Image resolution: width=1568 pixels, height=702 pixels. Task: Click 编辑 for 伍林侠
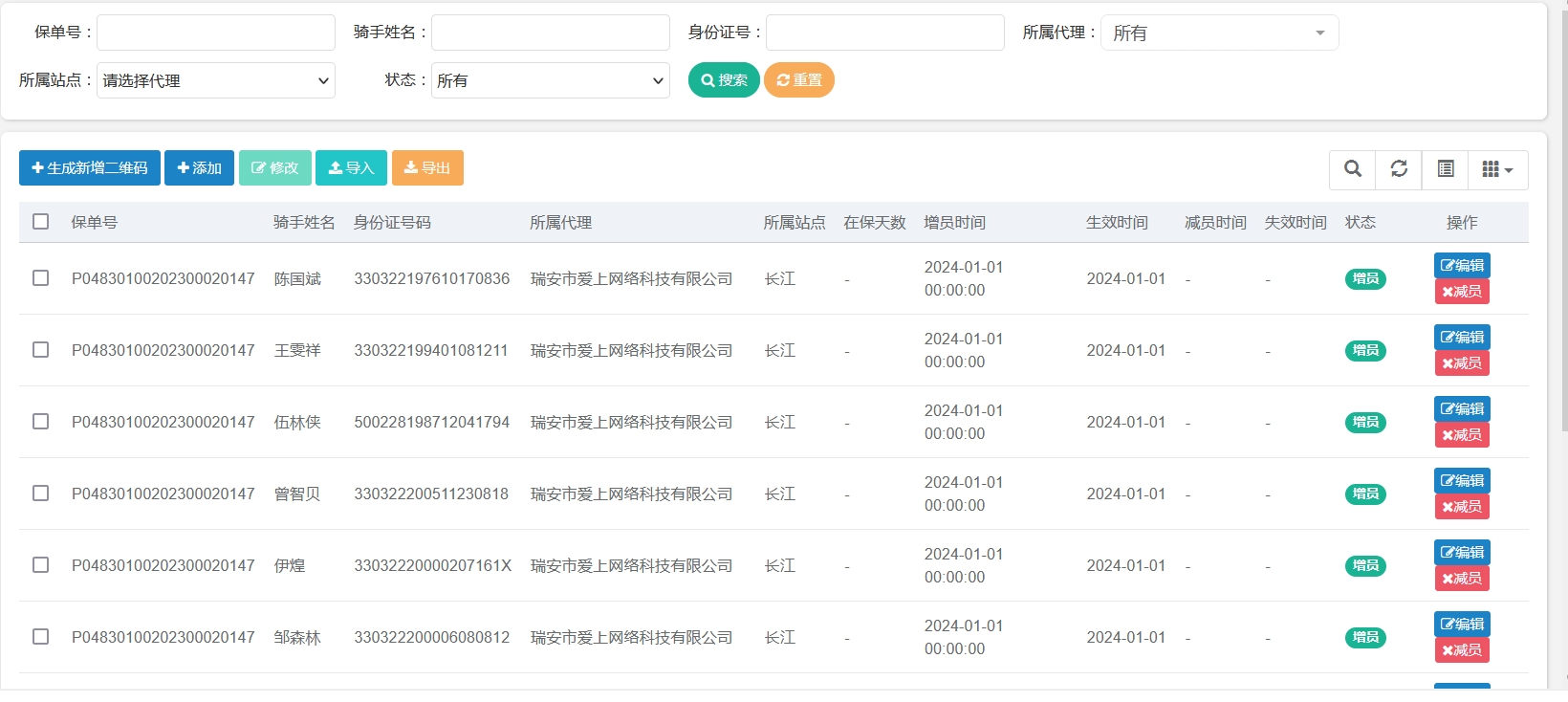[1462, 408]
